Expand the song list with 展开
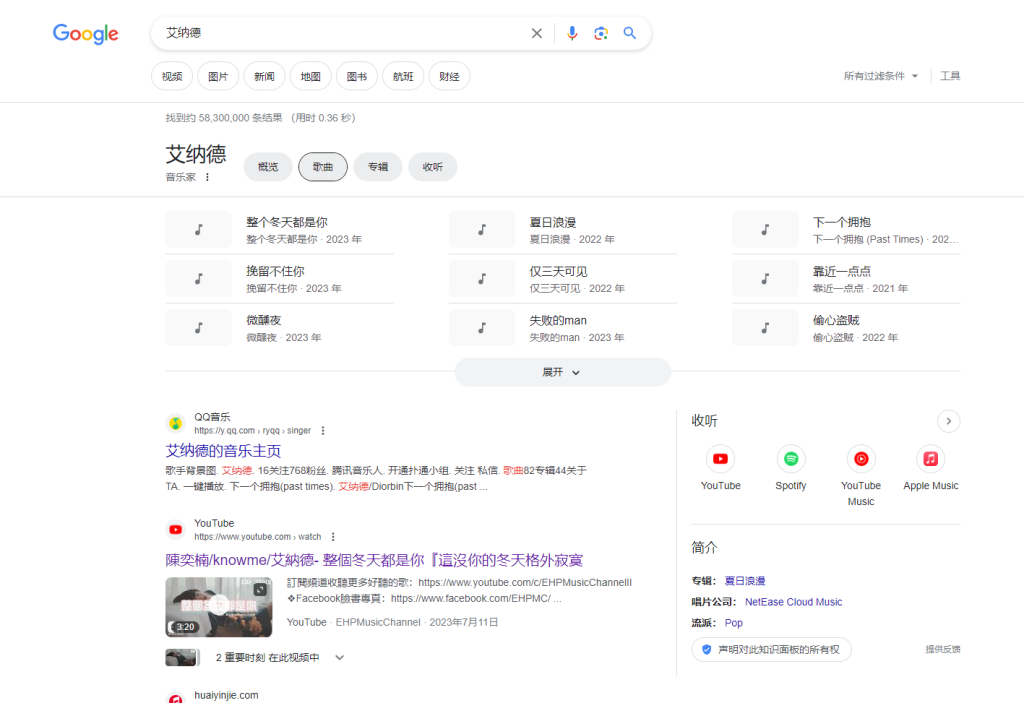 pos(562,372)
